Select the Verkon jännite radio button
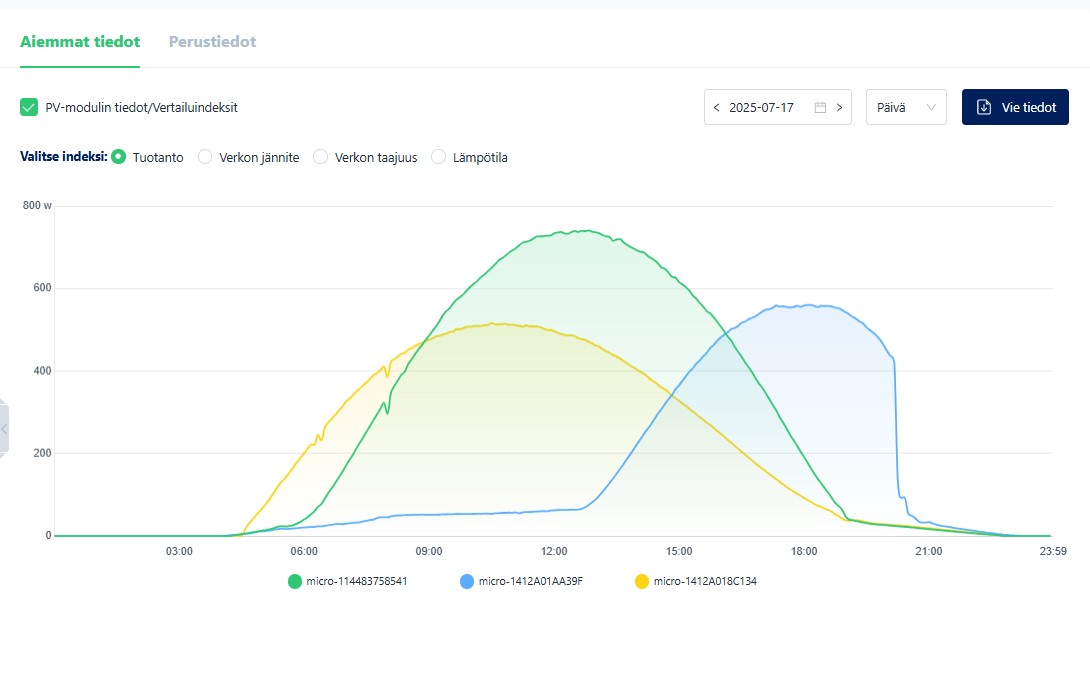The height and width of the screenshot is (681, 1090). click(x=205, y=157)
